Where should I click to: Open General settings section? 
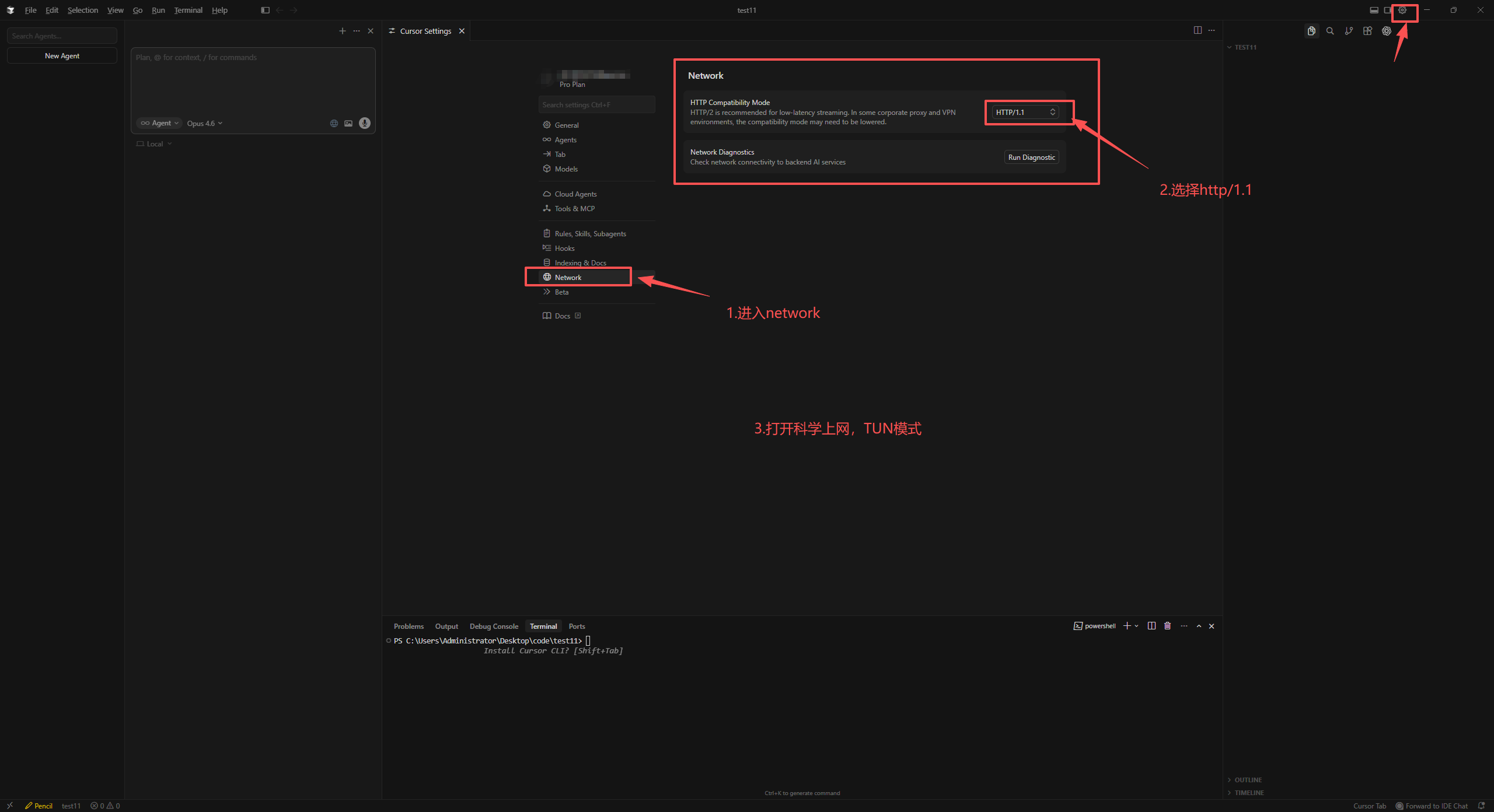(596, 125)
